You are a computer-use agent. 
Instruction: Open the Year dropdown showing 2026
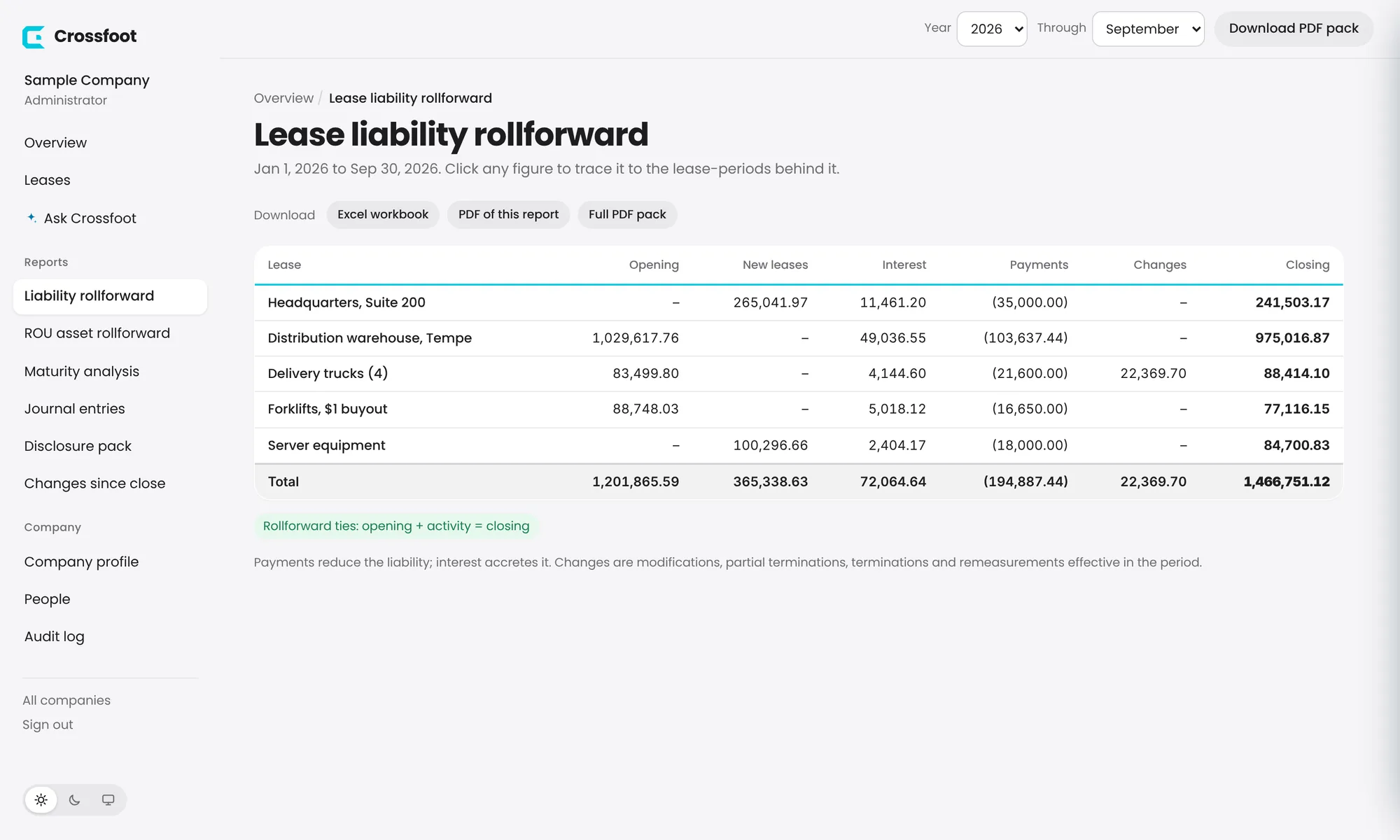pyautogui.click(x=992, y=29)
